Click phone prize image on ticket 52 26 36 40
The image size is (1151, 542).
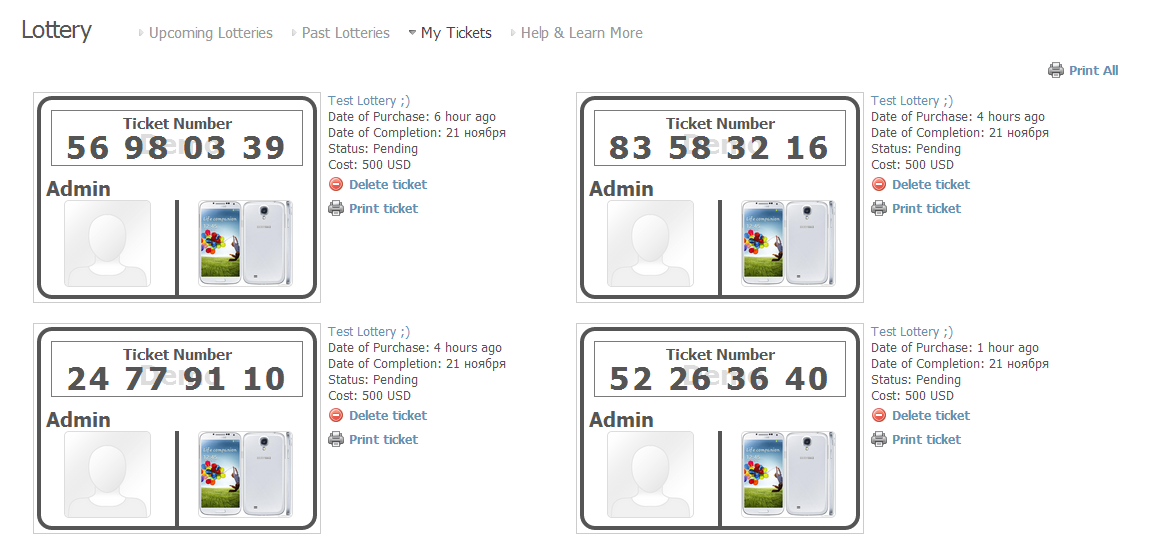pos(788,474)
